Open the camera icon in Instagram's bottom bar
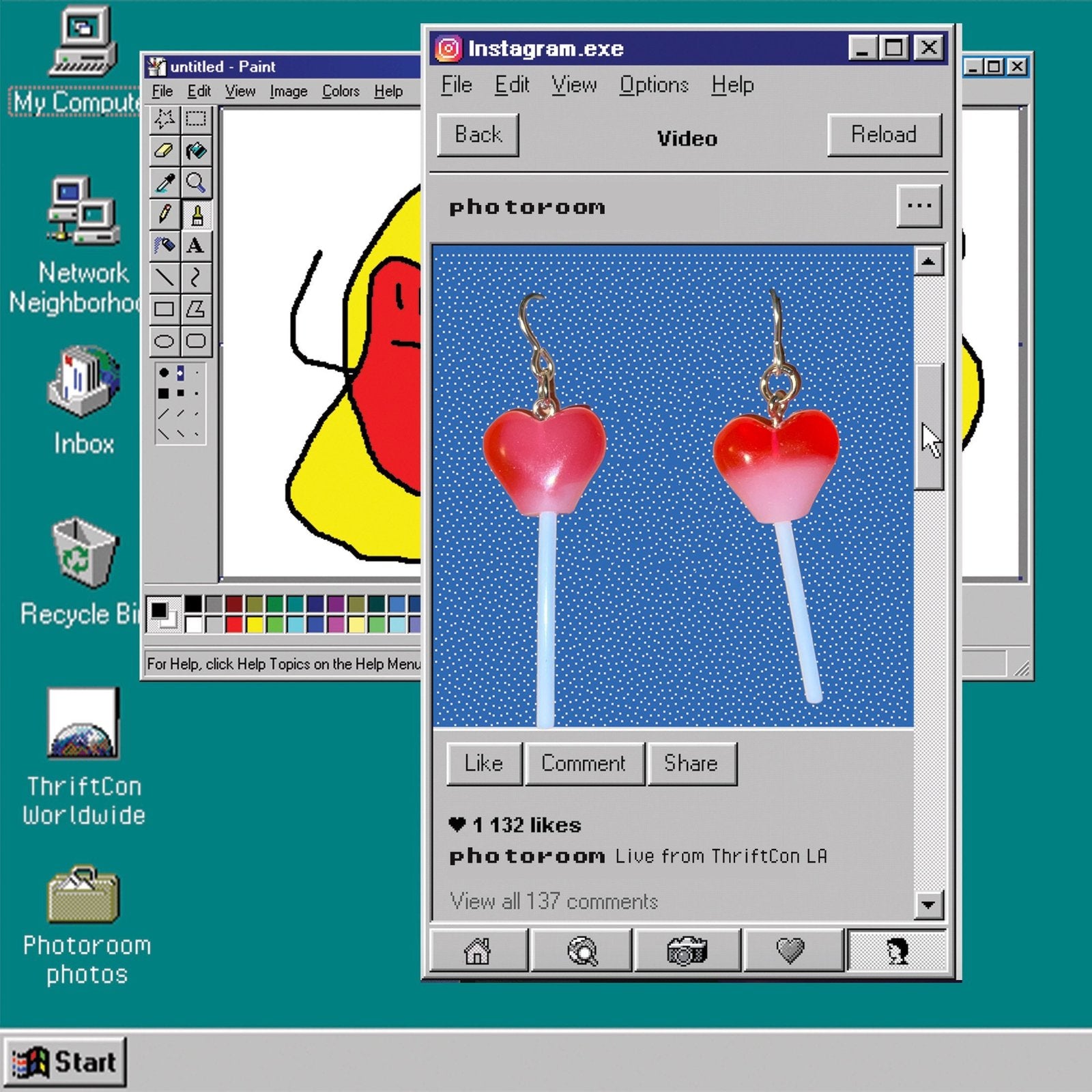The height and width of the screenshot is (1092, 1092). (x=687, y=950)
